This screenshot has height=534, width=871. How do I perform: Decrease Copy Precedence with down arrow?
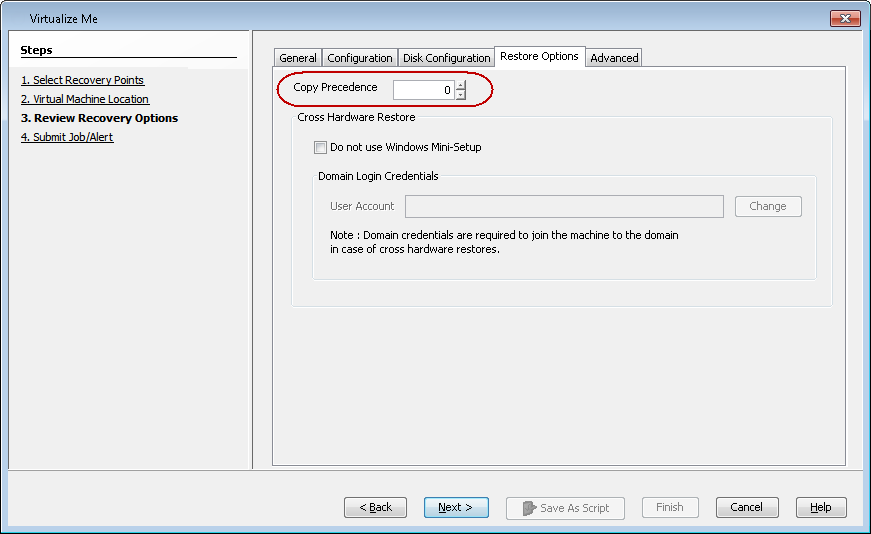click(x=461, y=95)
